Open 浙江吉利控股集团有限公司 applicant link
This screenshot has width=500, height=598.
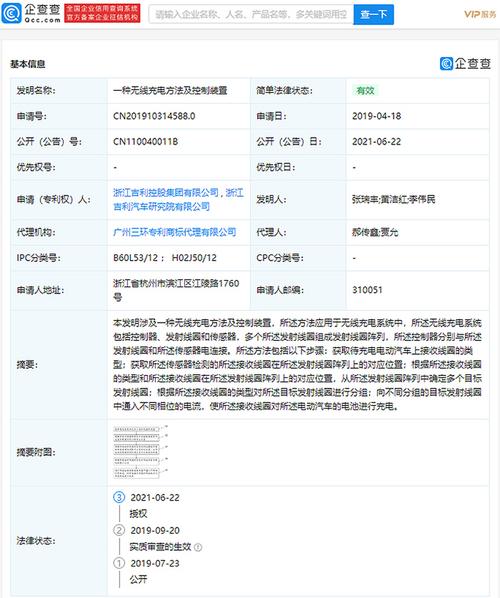(x=166, y=193)
